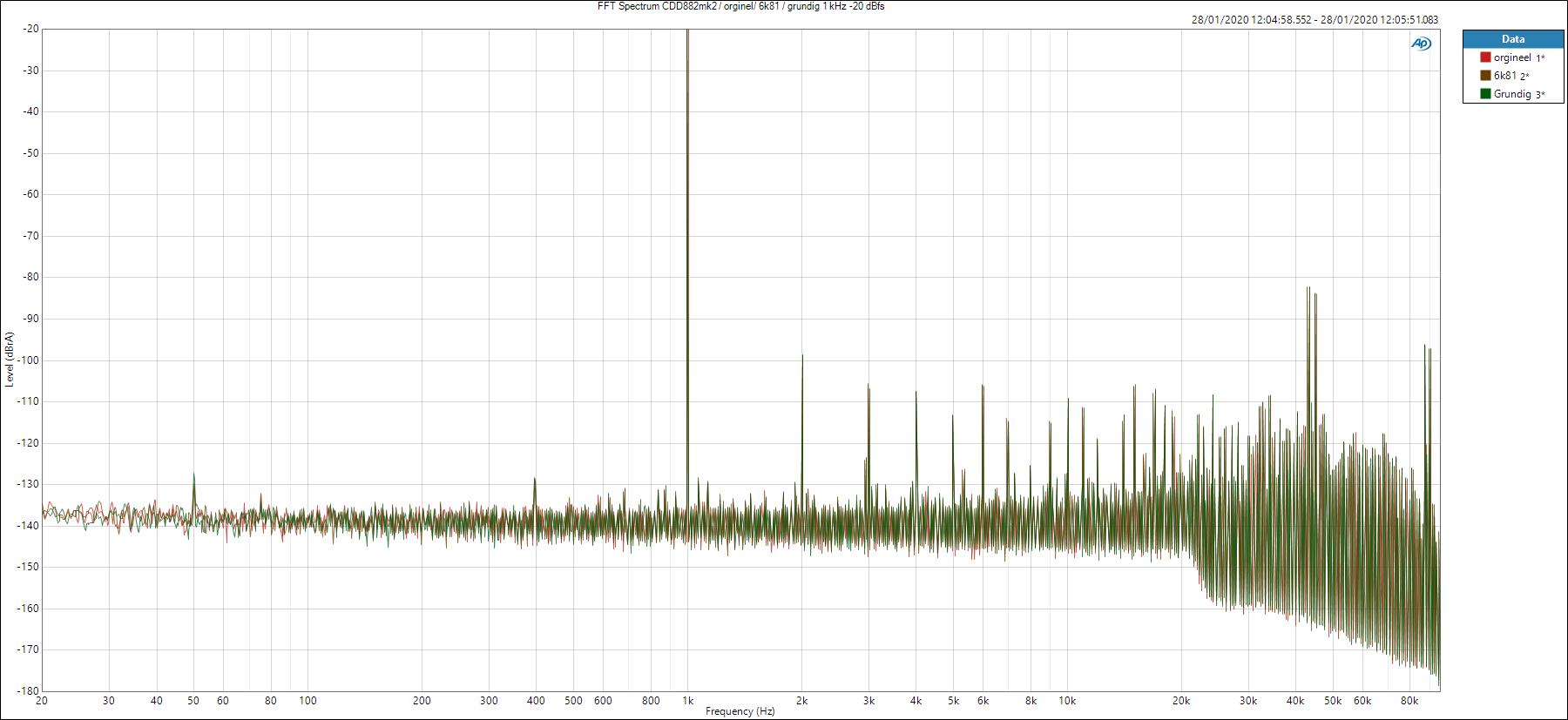Image resolution: width=1568 pixels, height=720 pixels.
Task: Click the brown 6k81 color swatch
Action: point(1485,76)
